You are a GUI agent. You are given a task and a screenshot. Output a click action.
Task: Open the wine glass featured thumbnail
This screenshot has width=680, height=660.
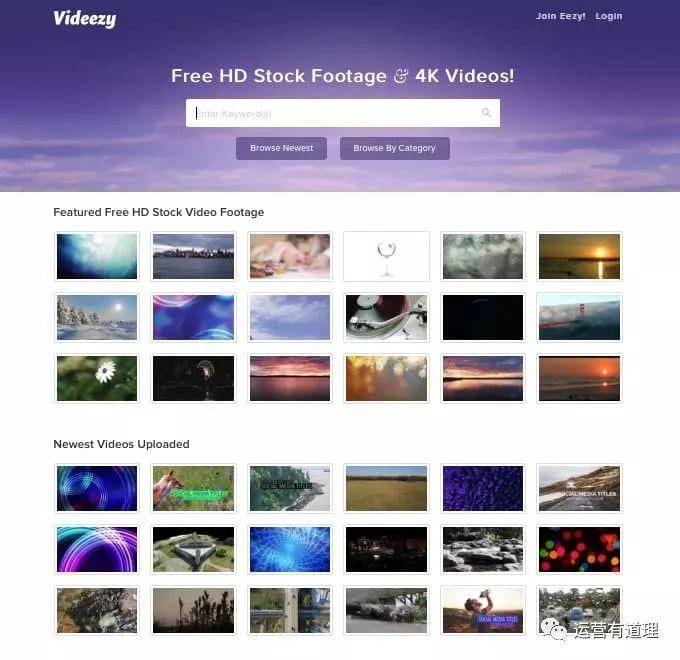click(386, 256)
